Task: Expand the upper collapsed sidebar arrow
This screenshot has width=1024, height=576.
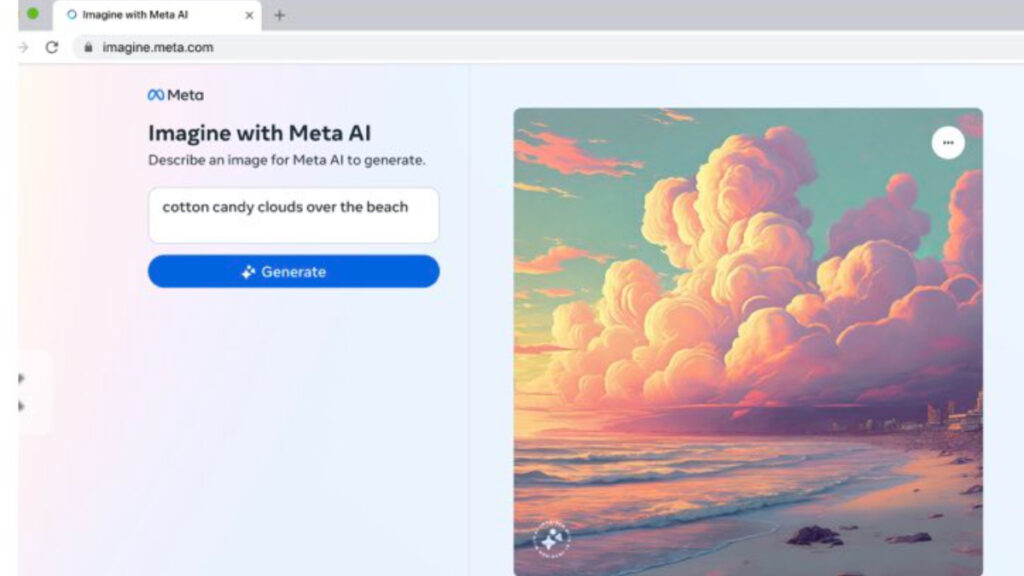Action: coord(22,377)
